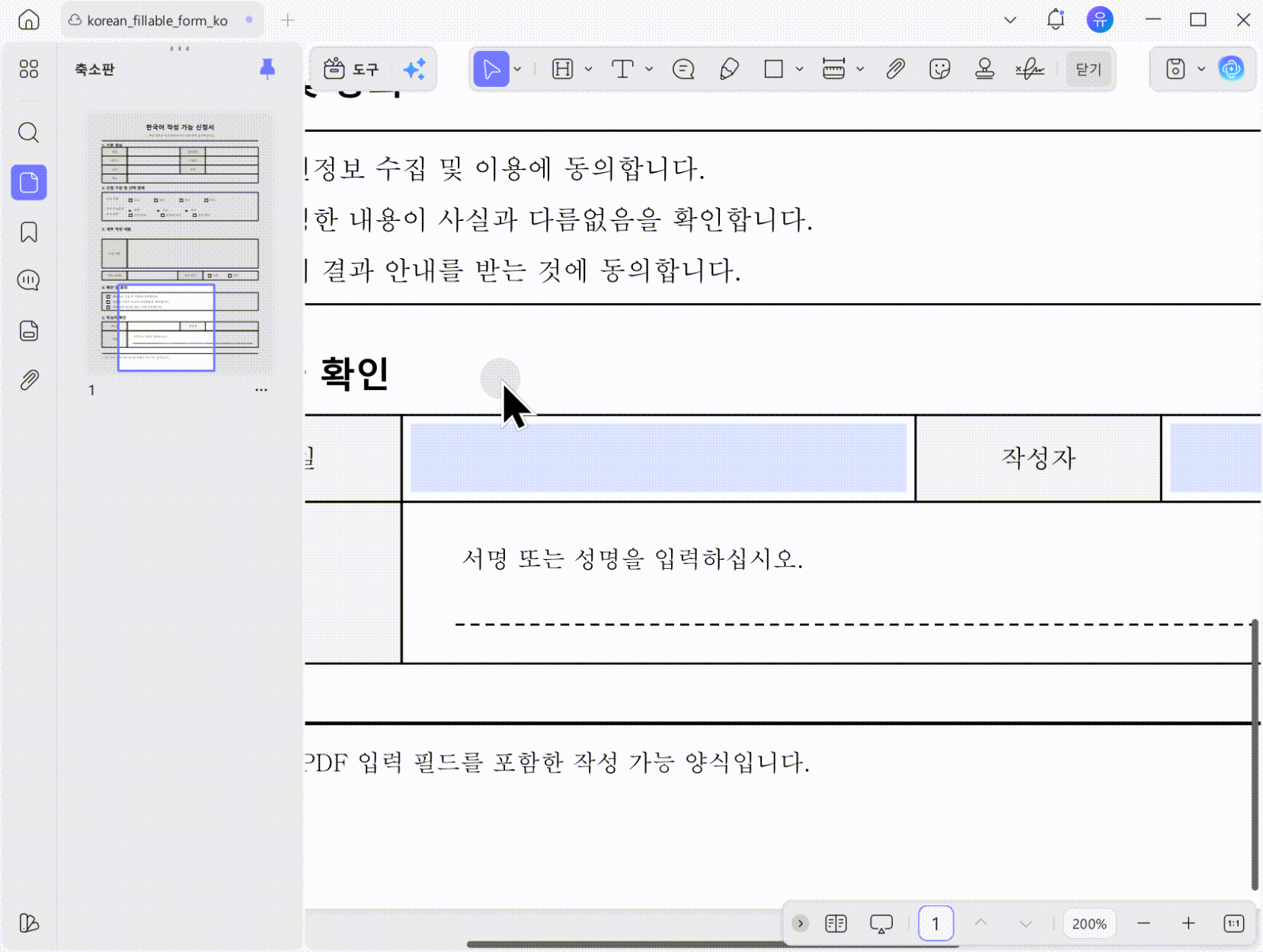Toggle the page layout view icon
The image size is (1263, 952).
(x=836, y=924)
